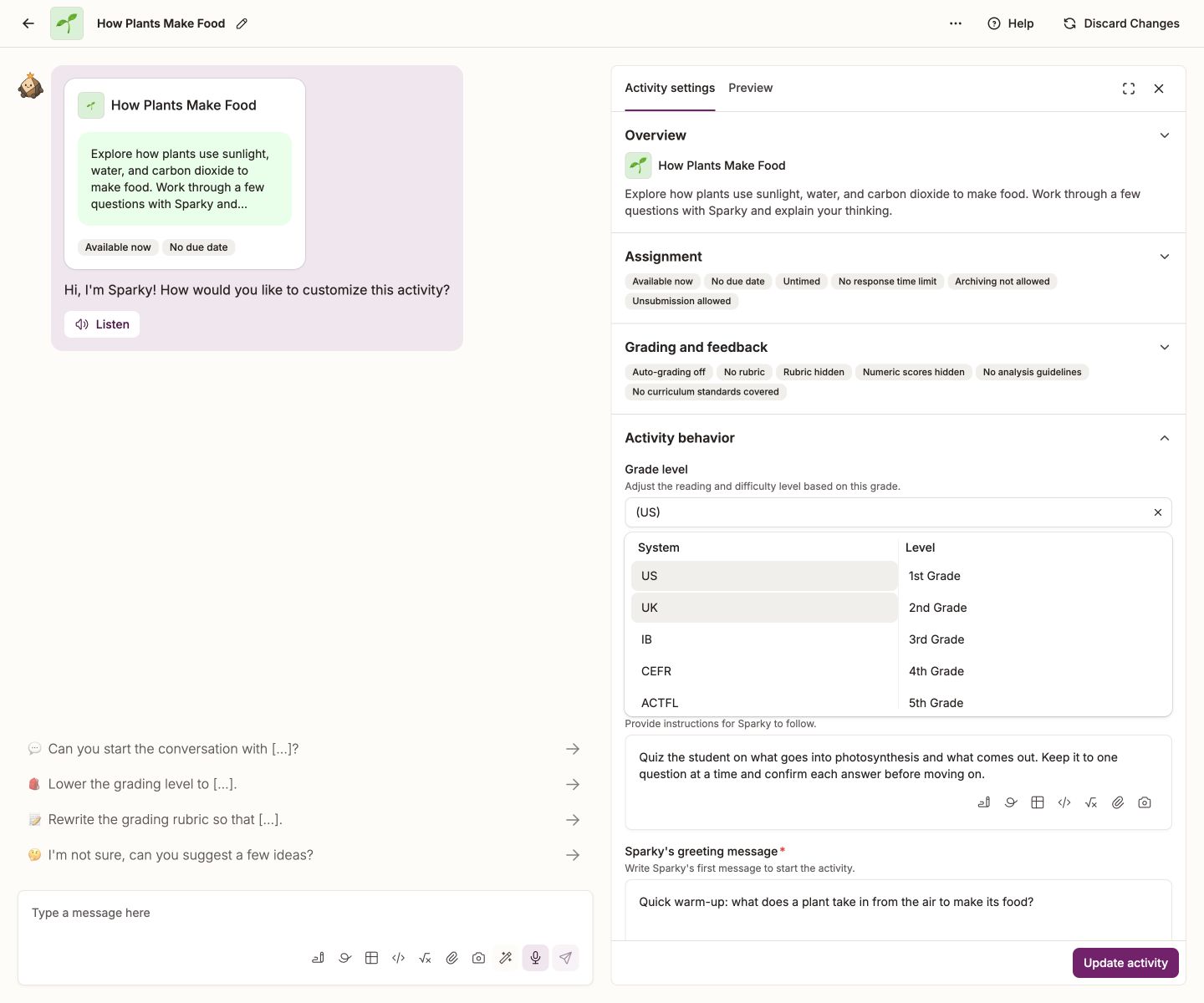Screen dimensions: 1204x1003
Task: Select the pen drawing tool in the message box
Action: point(318,958)
